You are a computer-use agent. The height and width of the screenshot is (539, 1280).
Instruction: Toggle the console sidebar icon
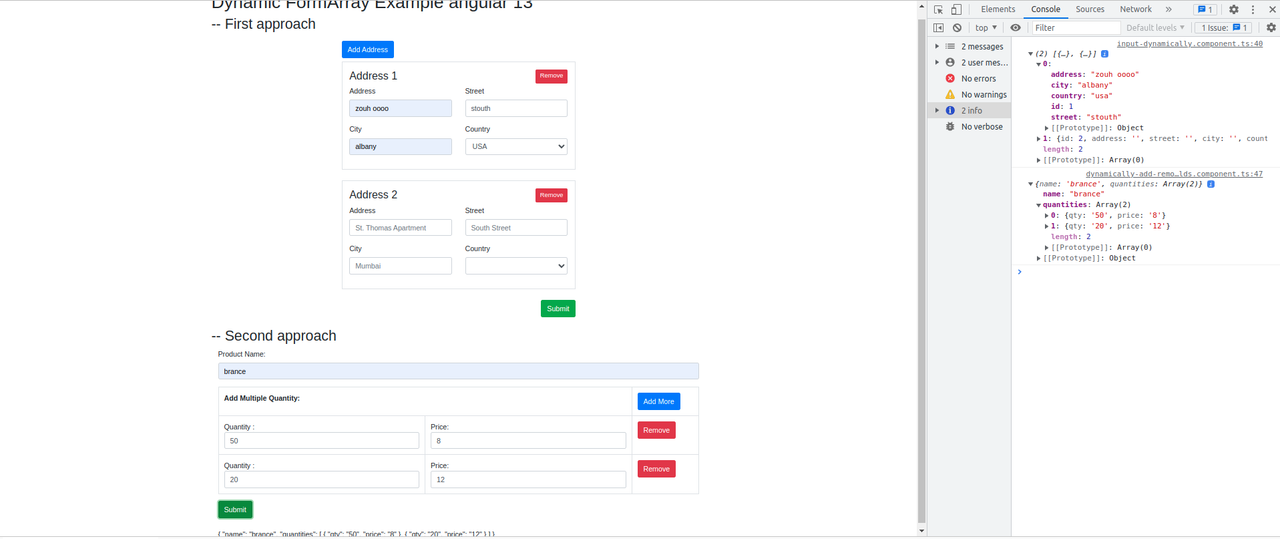click(938, 28)
